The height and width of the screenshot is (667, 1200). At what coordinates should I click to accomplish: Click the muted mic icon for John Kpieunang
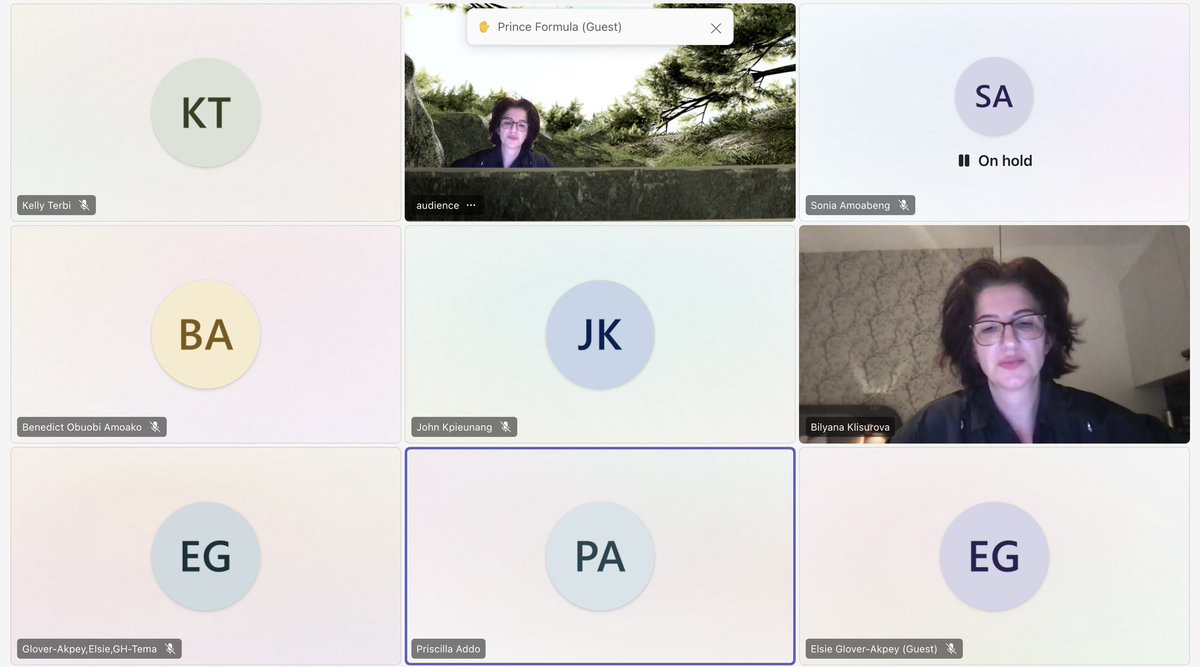tap(506, 427)
